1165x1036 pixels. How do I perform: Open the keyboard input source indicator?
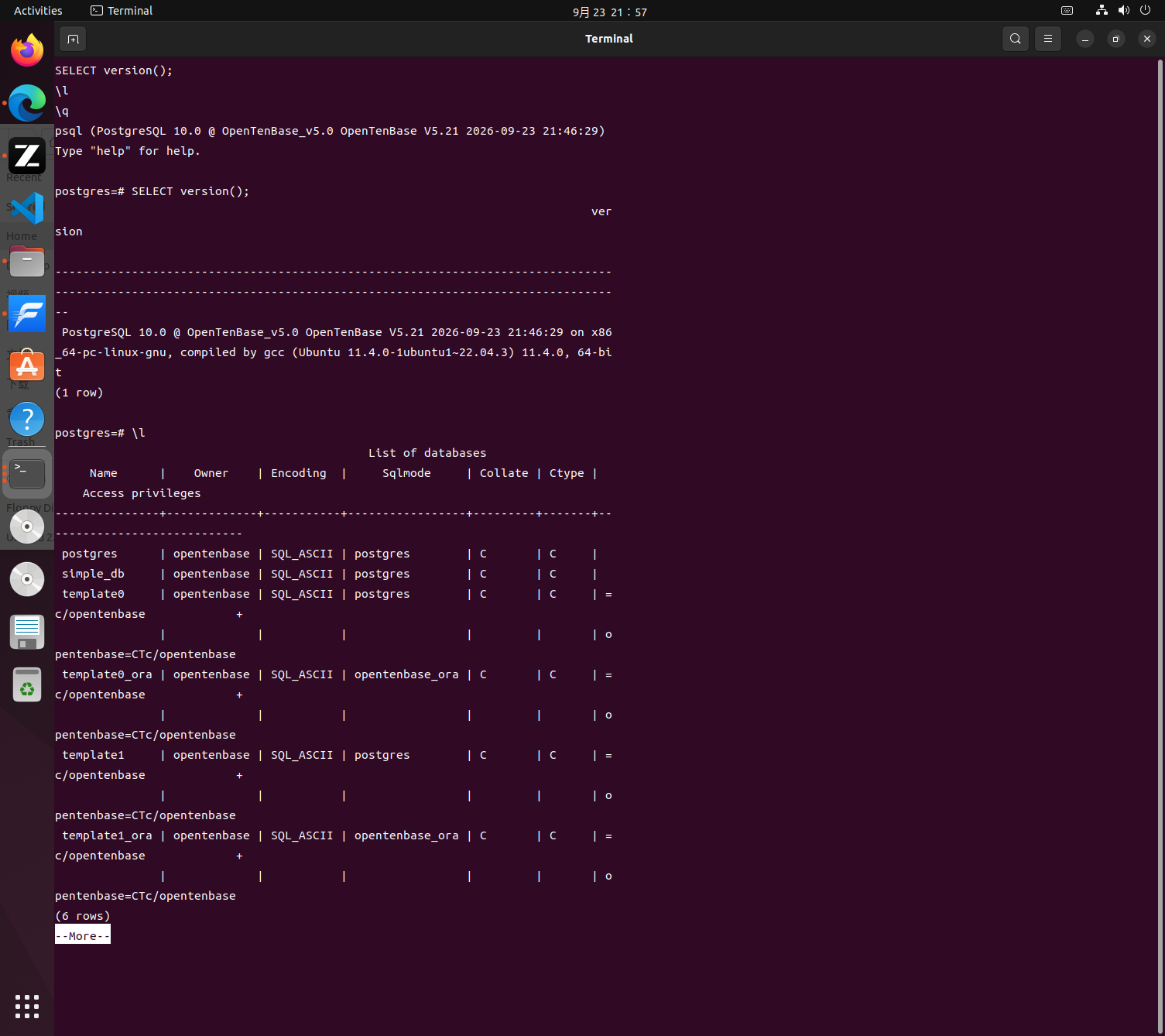point(1067,10)
